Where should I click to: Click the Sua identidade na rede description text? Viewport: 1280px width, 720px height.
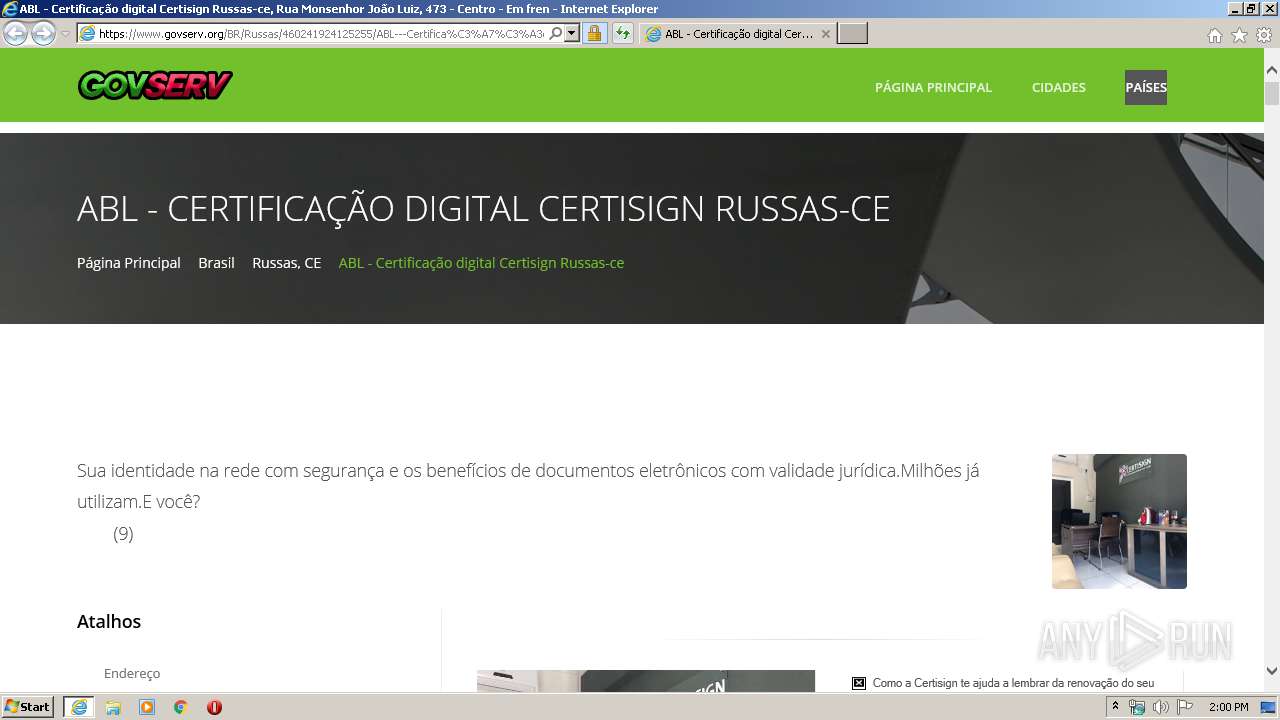click(x=528, y=486)
